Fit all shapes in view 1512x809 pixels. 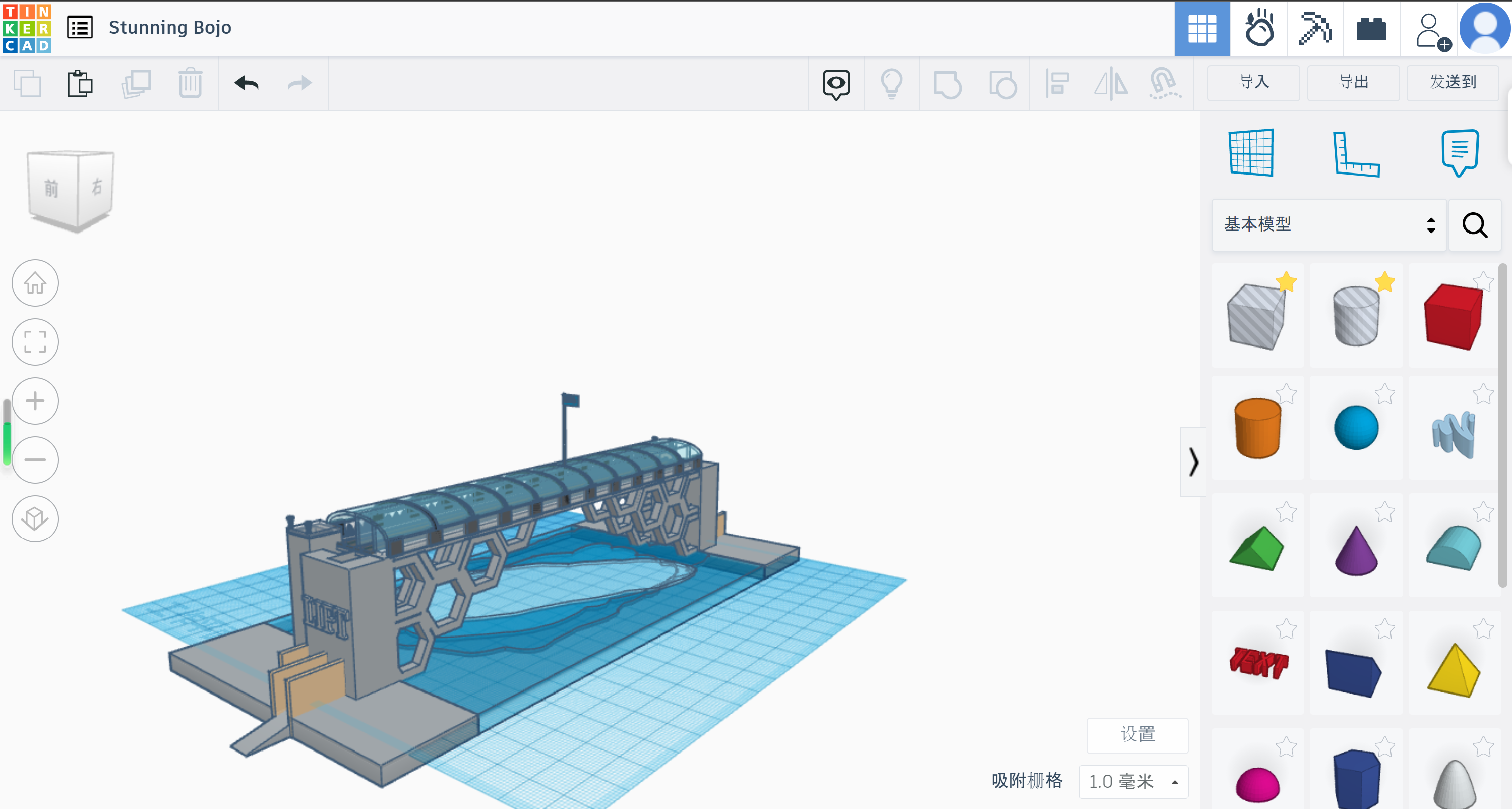tap(35, 341)
